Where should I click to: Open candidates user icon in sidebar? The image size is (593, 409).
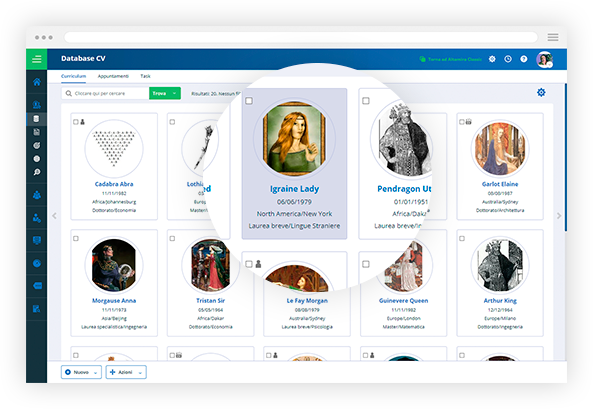pos(37,105)
